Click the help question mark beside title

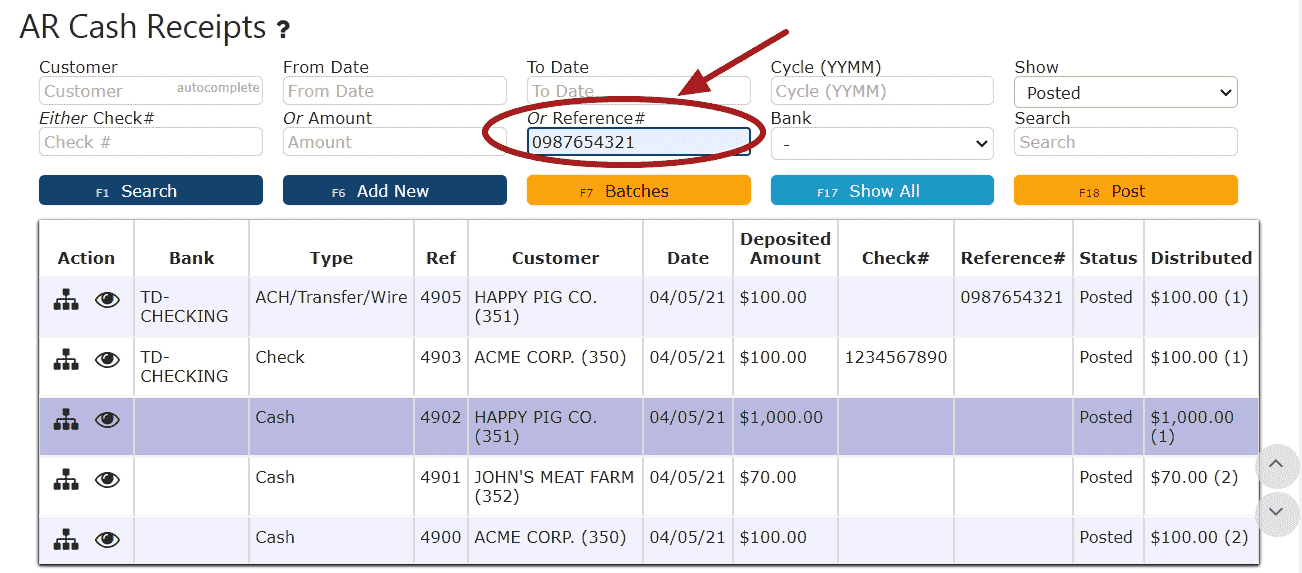pyautogui.click(x=284, y=30)
